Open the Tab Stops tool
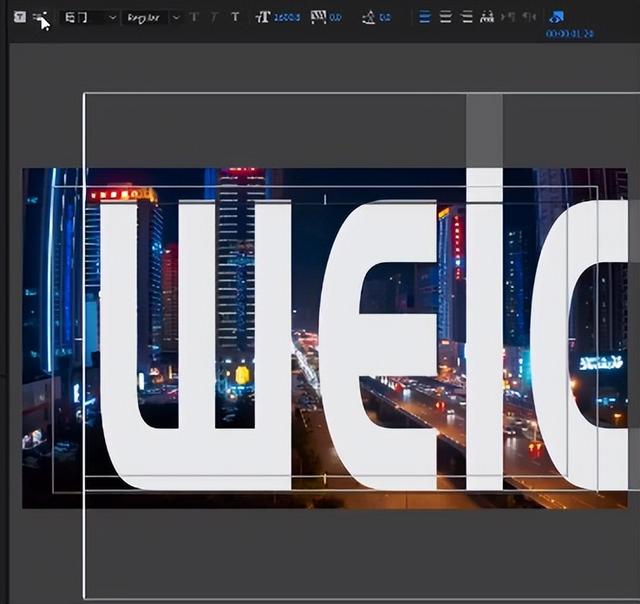 coord(487,17)
